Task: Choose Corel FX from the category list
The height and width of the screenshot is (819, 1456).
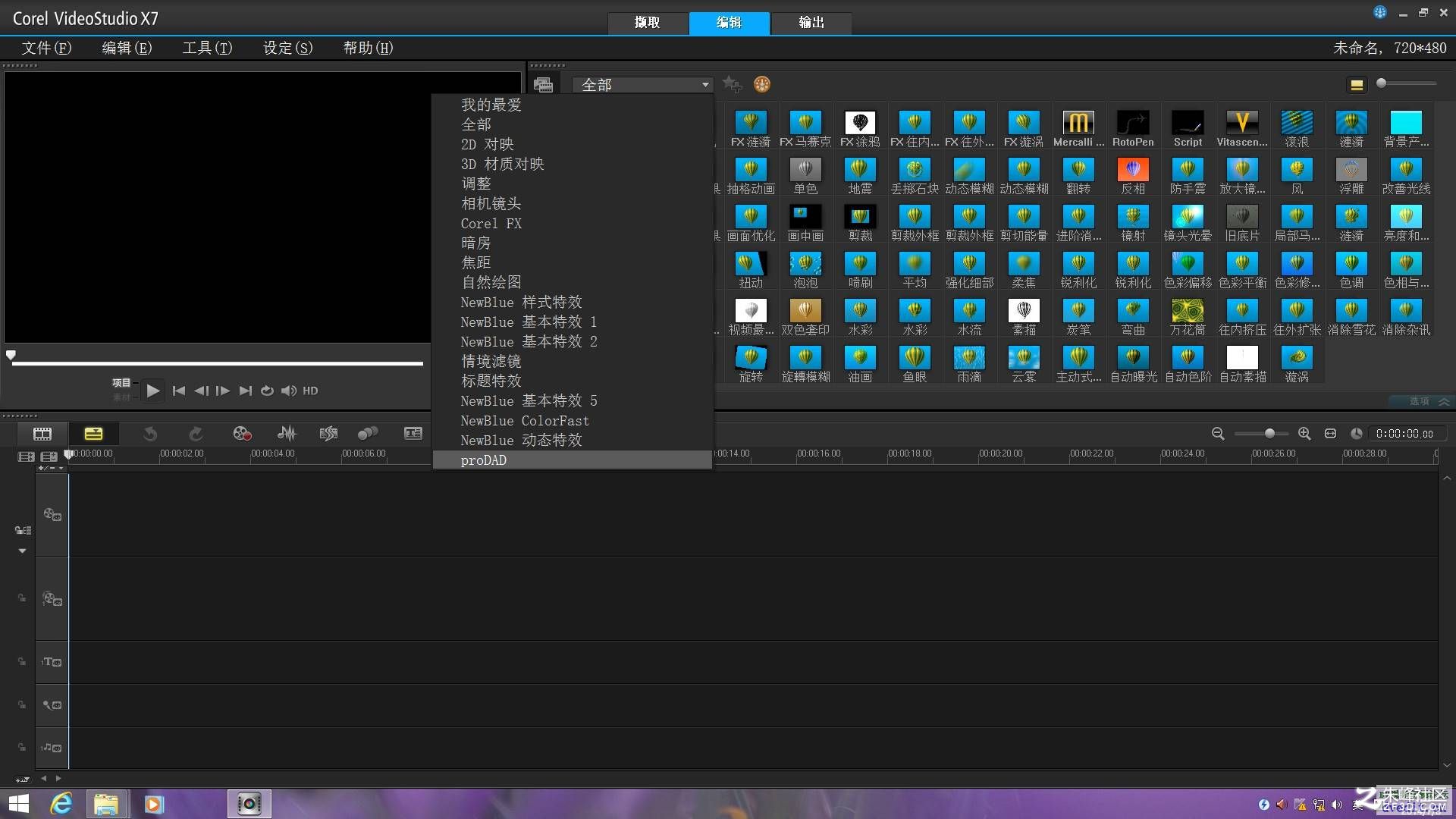Action: [x=573, y=224]
